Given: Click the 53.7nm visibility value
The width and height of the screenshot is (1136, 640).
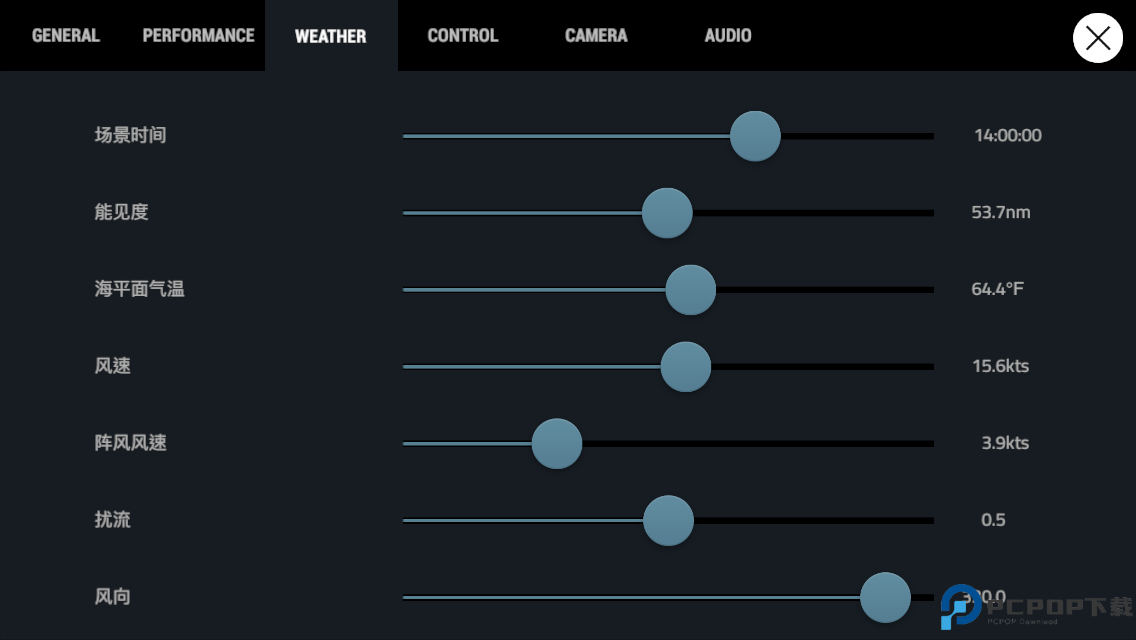Looking at the screenshot, I should [x=1001, y=213].
